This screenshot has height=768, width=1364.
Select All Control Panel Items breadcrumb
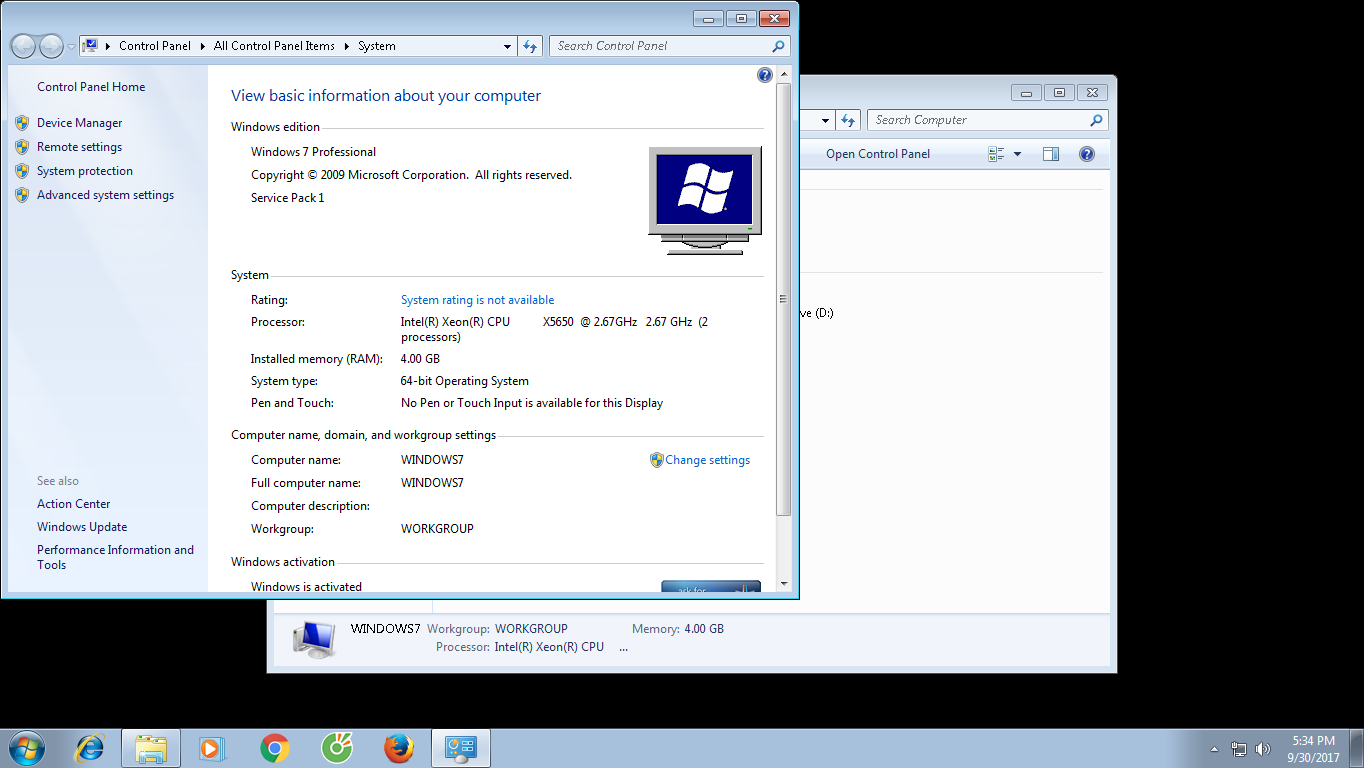pyautogui.click(x=274, y=46)
